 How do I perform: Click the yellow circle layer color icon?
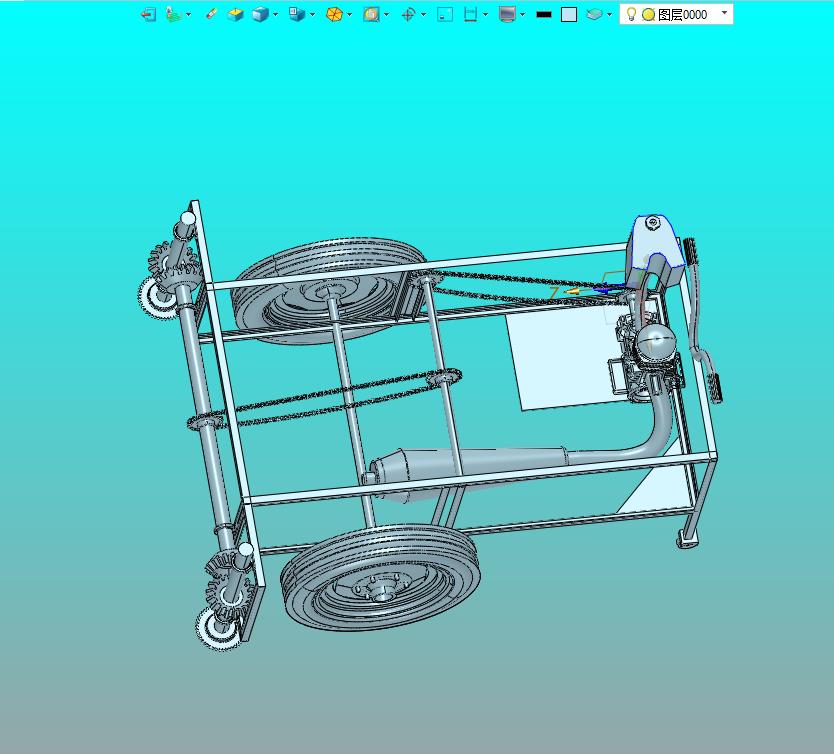pos(648,15)
